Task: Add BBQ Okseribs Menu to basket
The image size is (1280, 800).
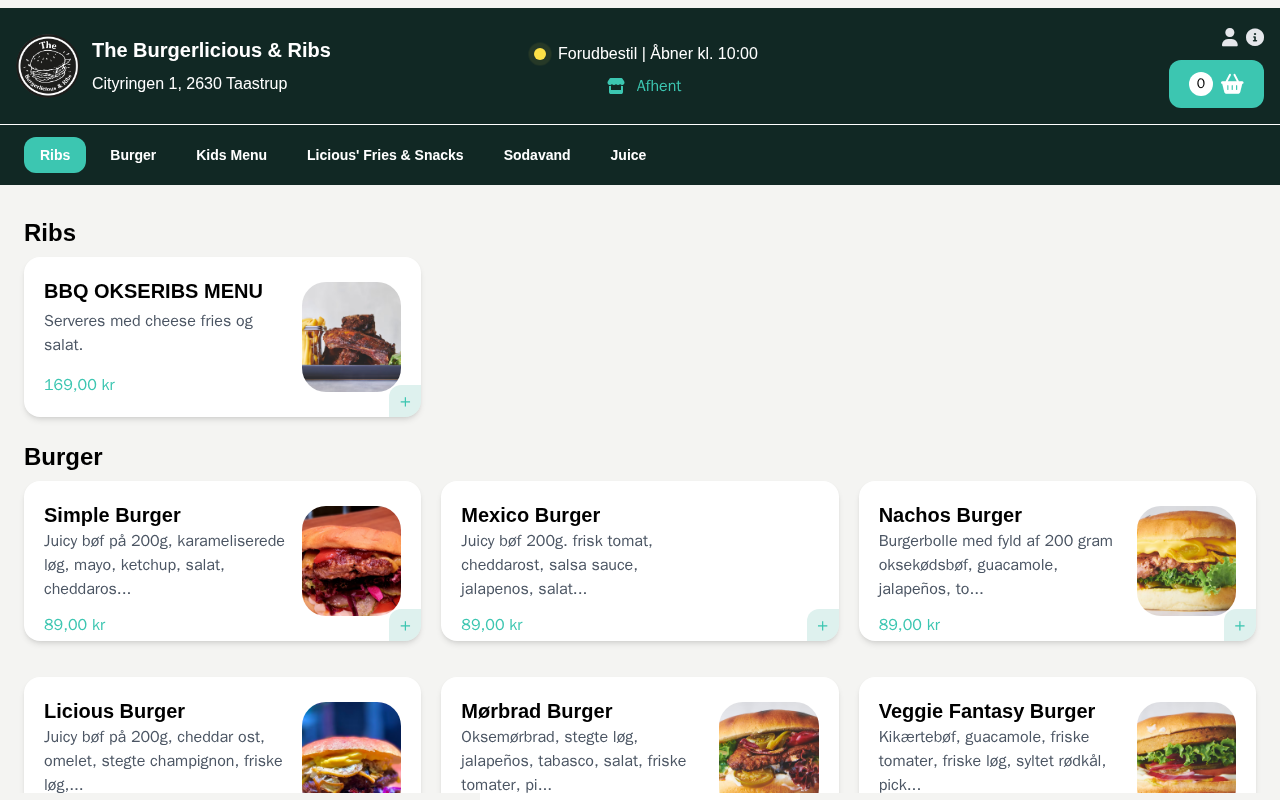Action: click(x=405, y=401)
